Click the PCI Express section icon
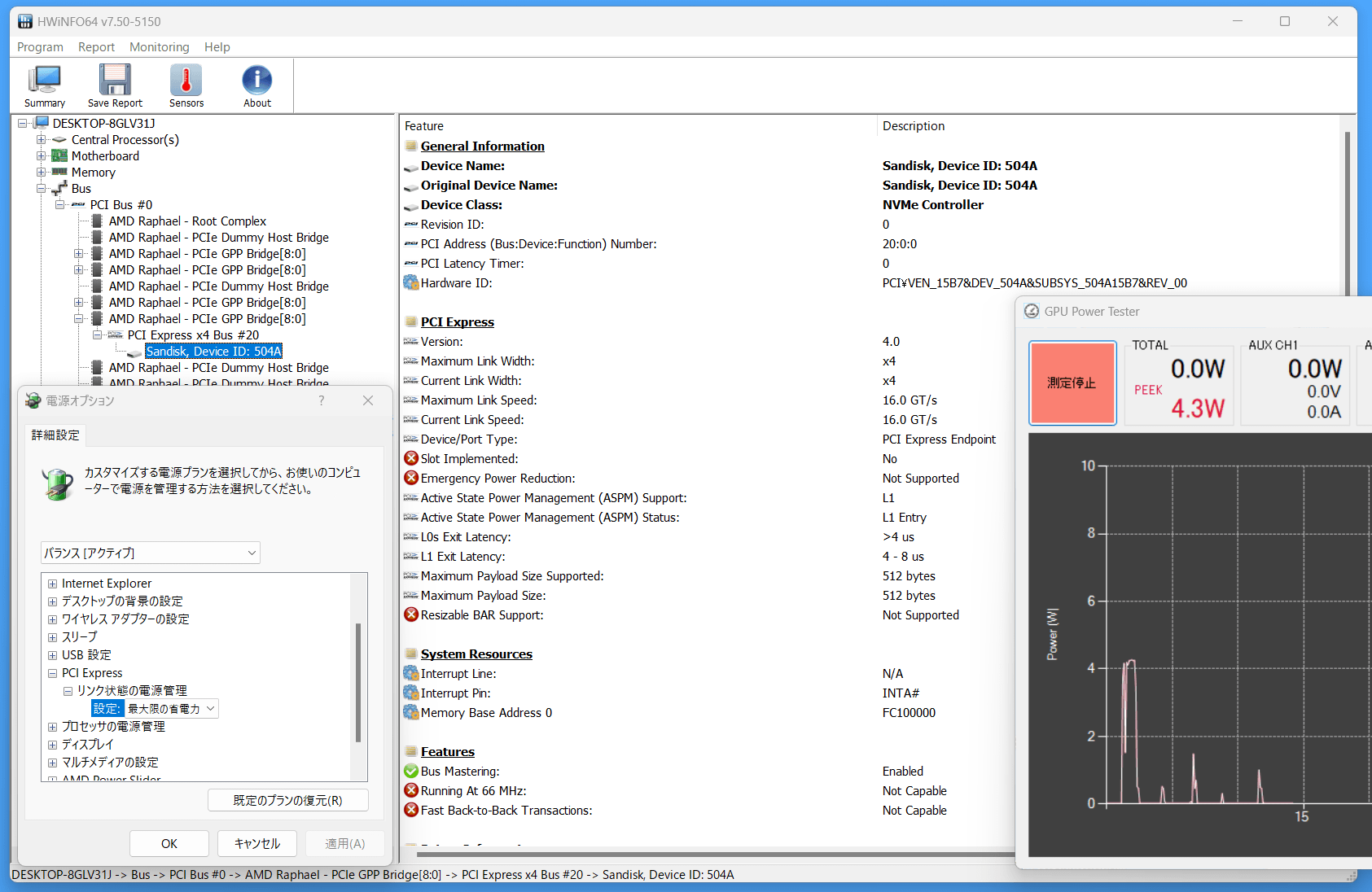1372x892 pixels. 411,321
